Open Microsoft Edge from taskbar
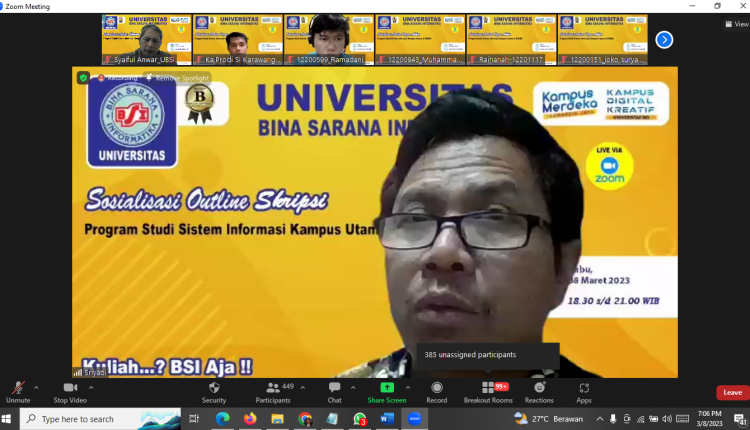Viewport: 750px width, 430px height. point(222,419)
